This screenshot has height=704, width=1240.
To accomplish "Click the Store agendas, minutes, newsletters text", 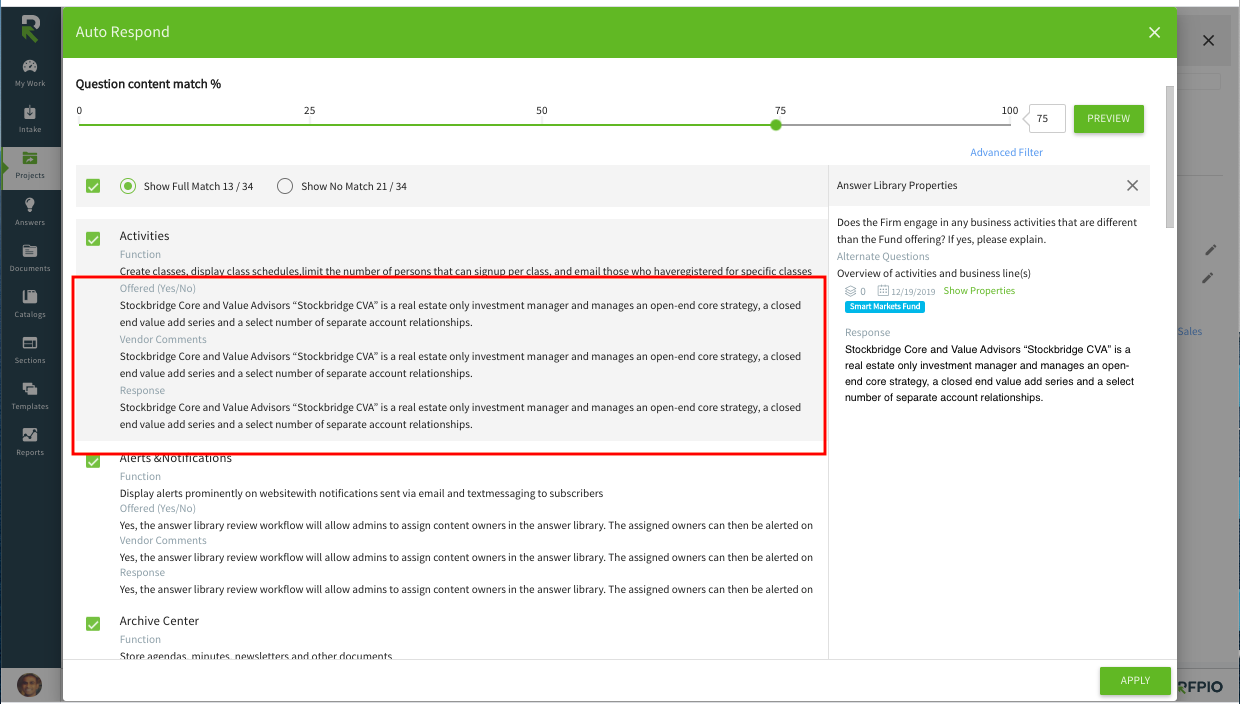I will [x=256, y=656].
